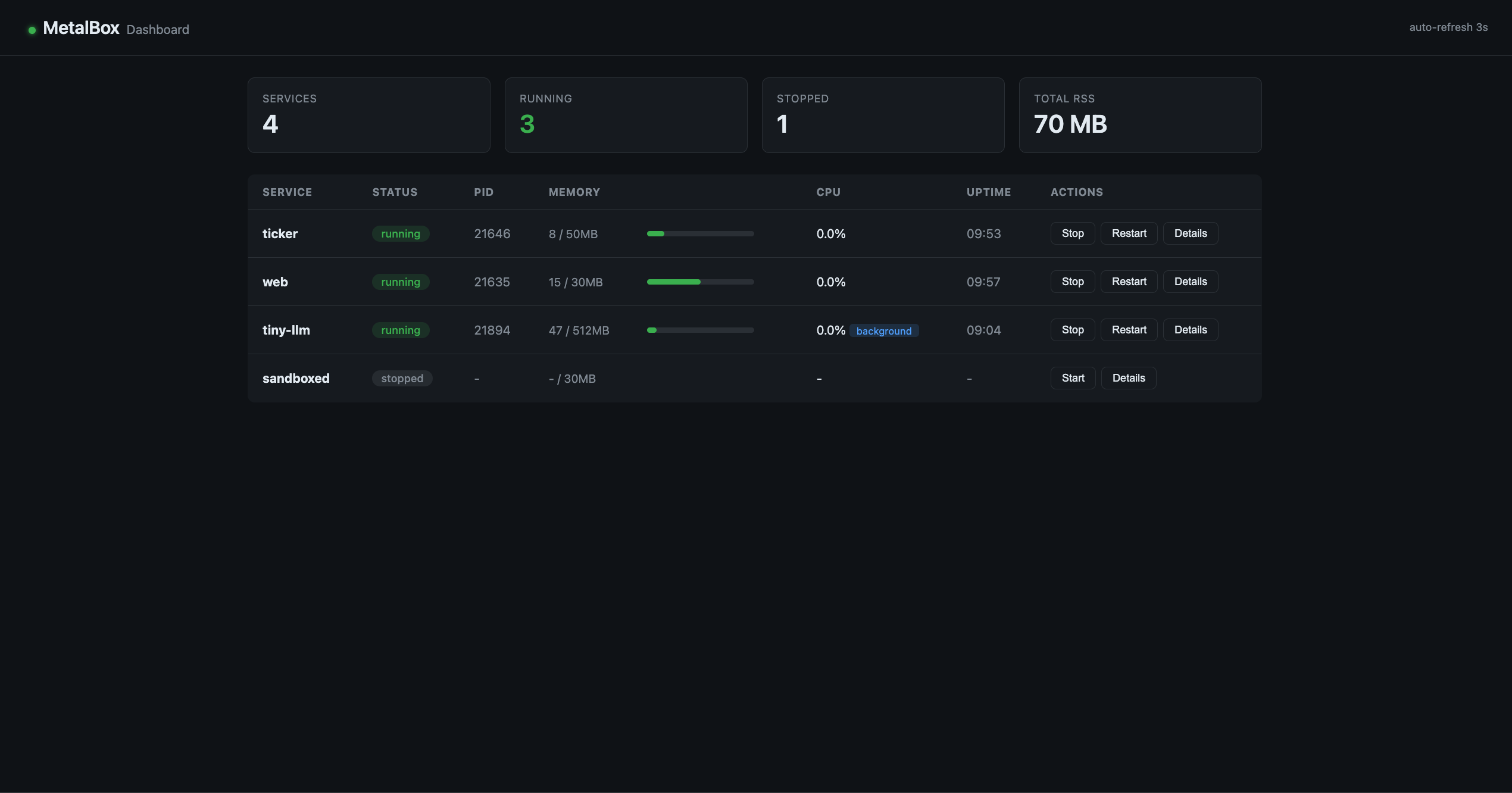
Task: Restart the ticker service
Action: [x=1129, y=233]
